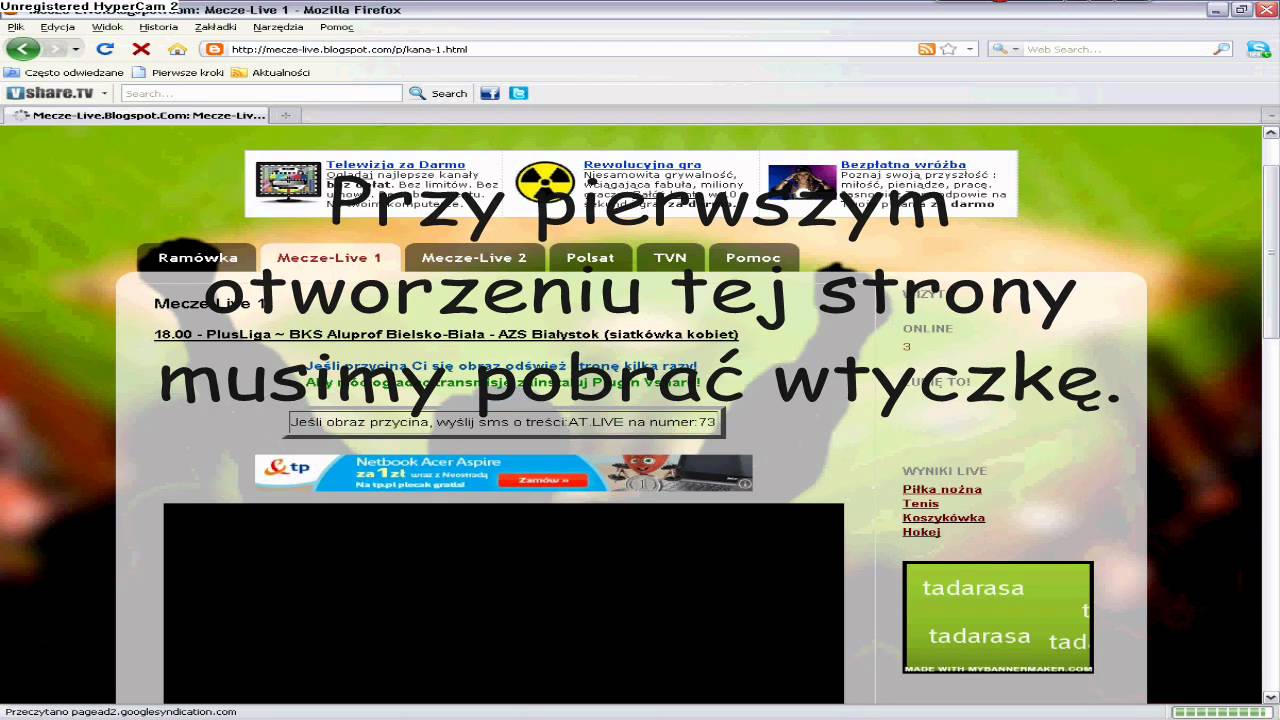Image resolution: width=1280 pixels, height=720 pixels.
Task: Open the address bar history dropdown arrow
Action: pos(969,49)
